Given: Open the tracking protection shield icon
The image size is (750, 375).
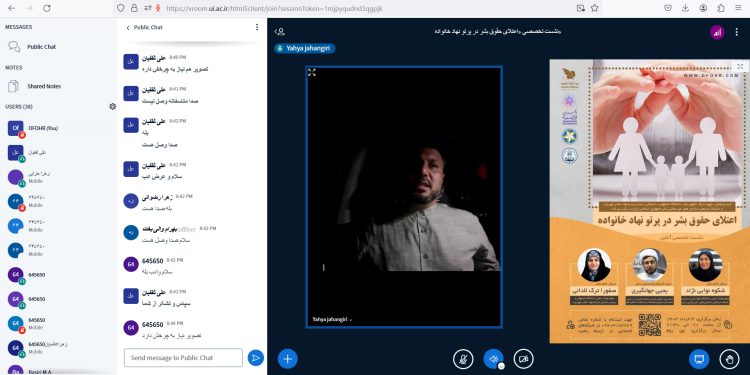Looking at the screenshot, I should click(x=121, y=8).
